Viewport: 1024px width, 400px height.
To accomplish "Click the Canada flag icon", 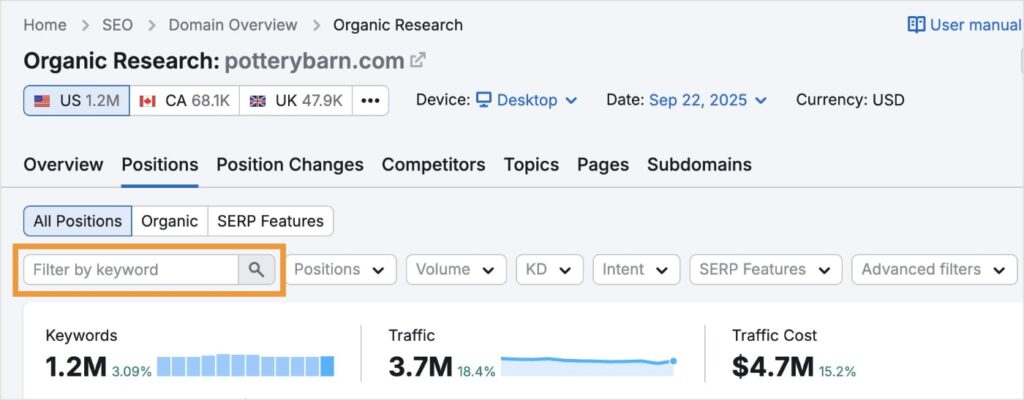I will point(148,101).
